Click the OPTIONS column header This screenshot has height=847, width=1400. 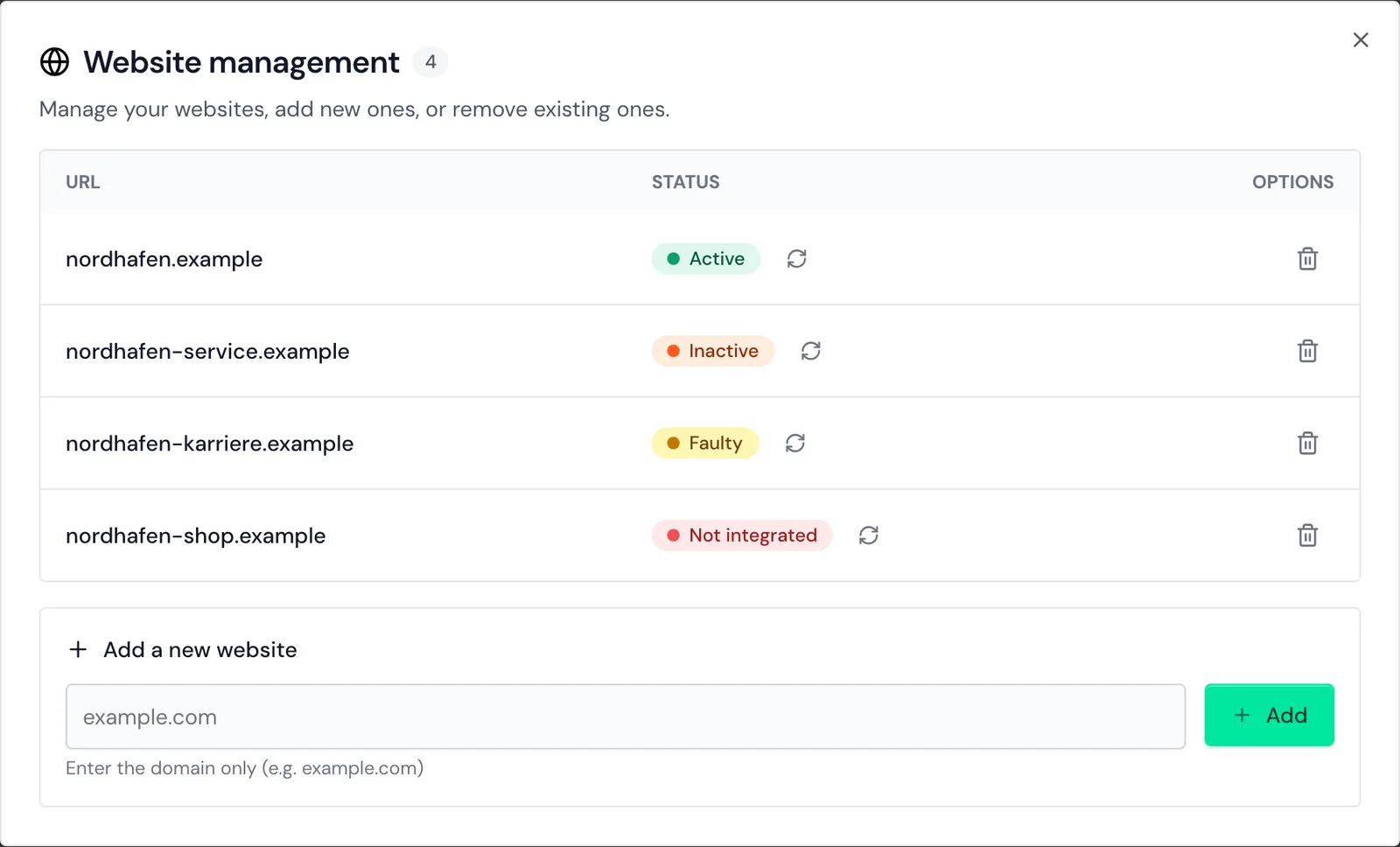tap(1293, 182)
